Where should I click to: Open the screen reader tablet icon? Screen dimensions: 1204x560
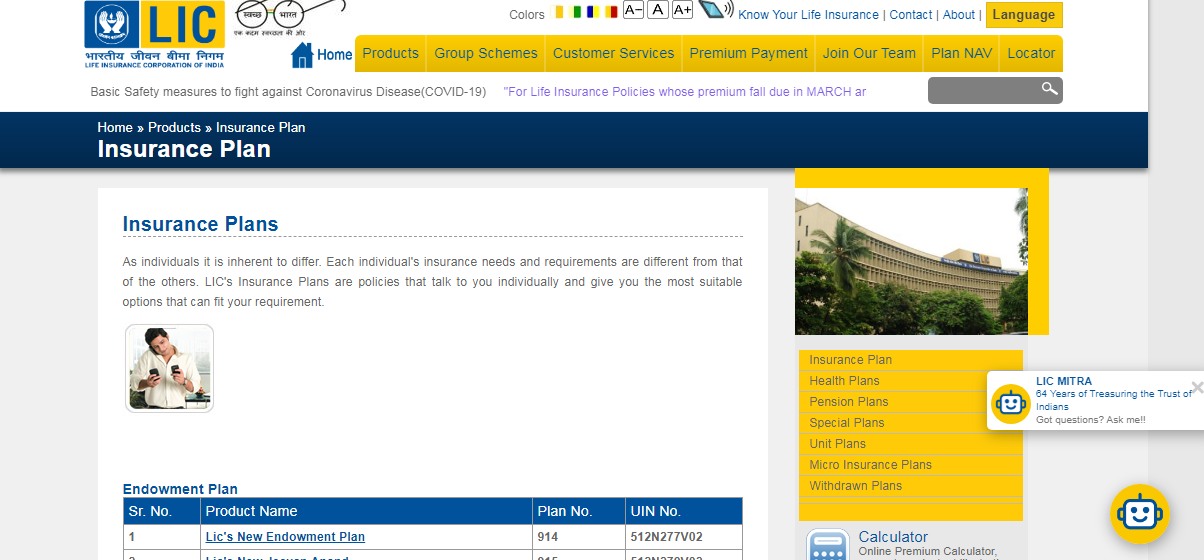[x=715, y=11]
